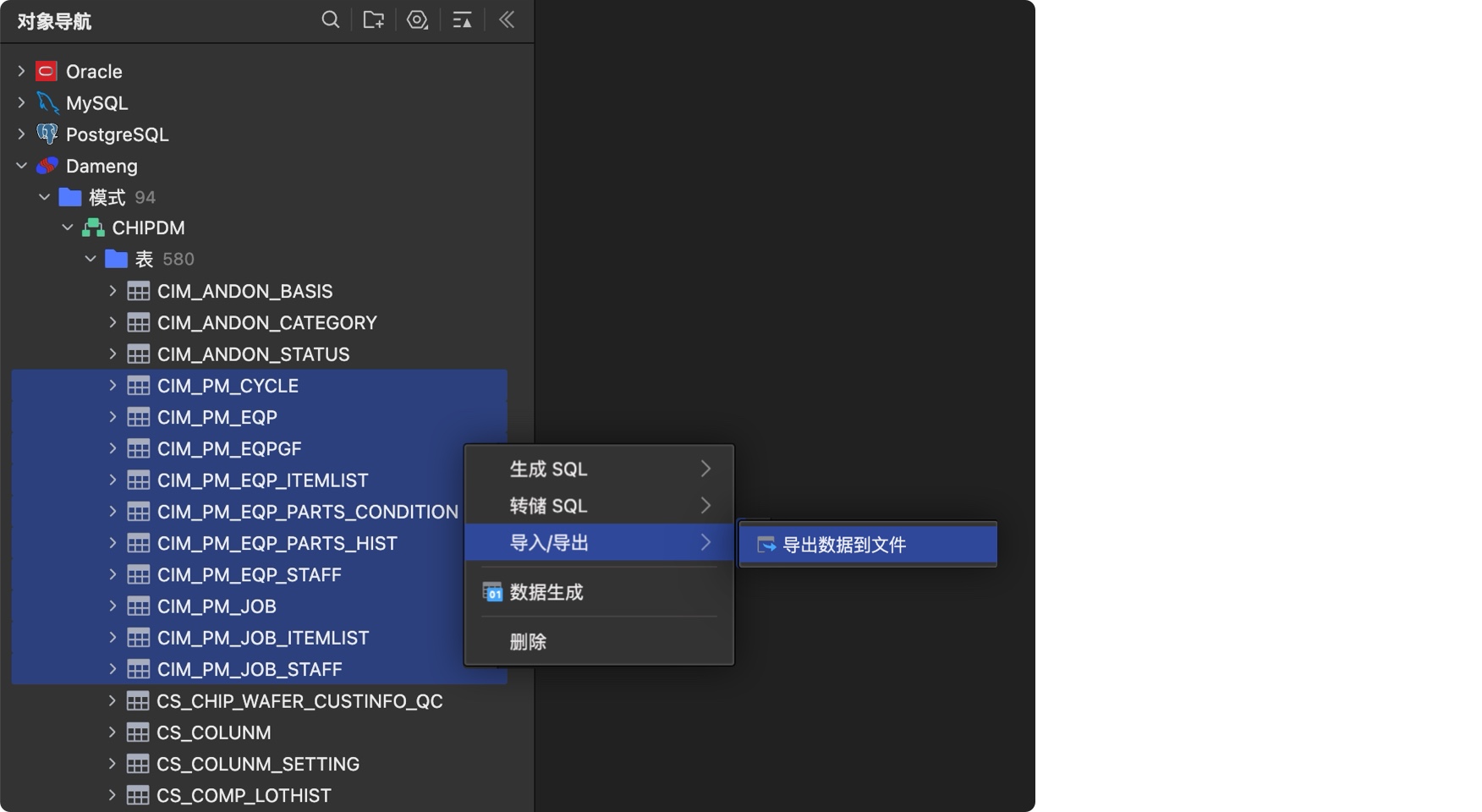The width and height of the screenshot is (1482, 812).
Task: Click the 数据生成 icon in context menu
Action: (x=492, y=592)
